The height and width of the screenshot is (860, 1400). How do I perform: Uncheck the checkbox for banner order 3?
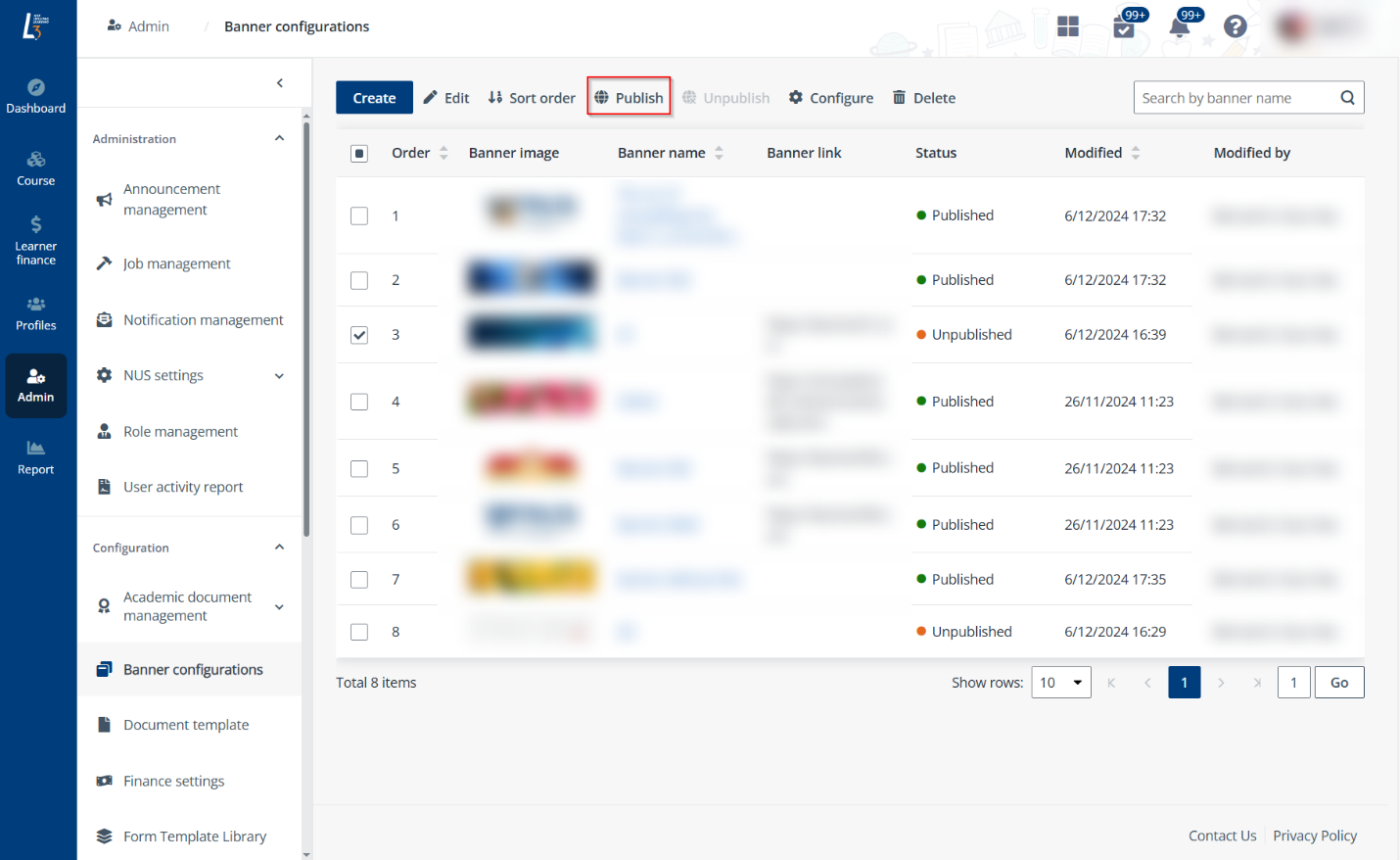(359, 335)
